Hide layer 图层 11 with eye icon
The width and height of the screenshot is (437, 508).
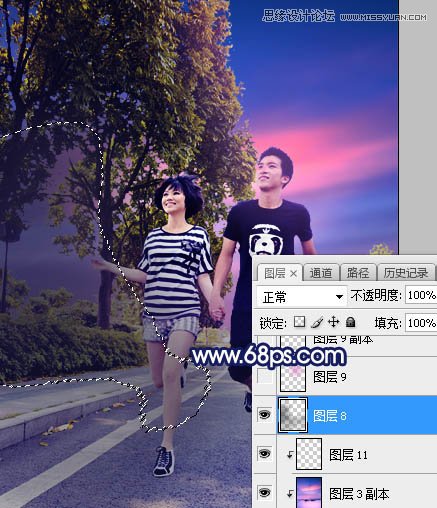(264, 454)
